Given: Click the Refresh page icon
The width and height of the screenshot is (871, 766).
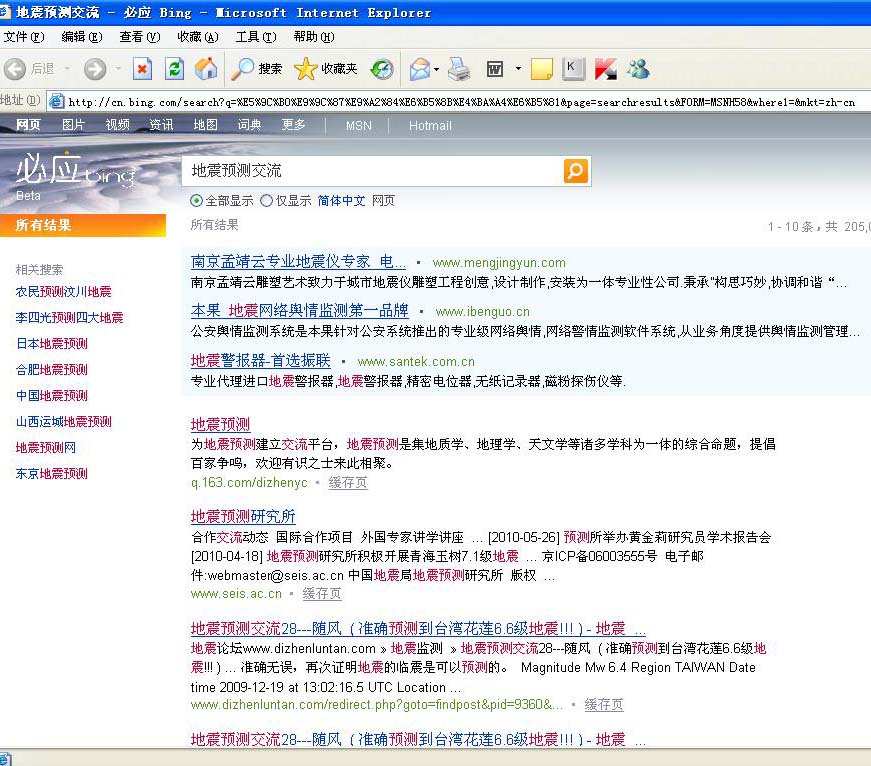Looking at the screenshot, I should click(174, 69).
